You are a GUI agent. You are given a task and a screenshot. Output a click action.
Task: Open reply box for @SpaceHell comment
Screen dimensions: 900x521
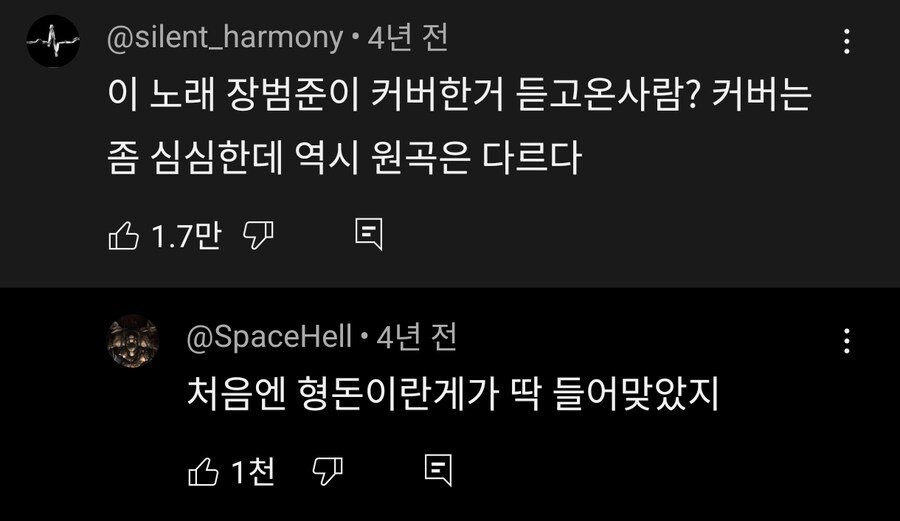(x=438, y=469)
